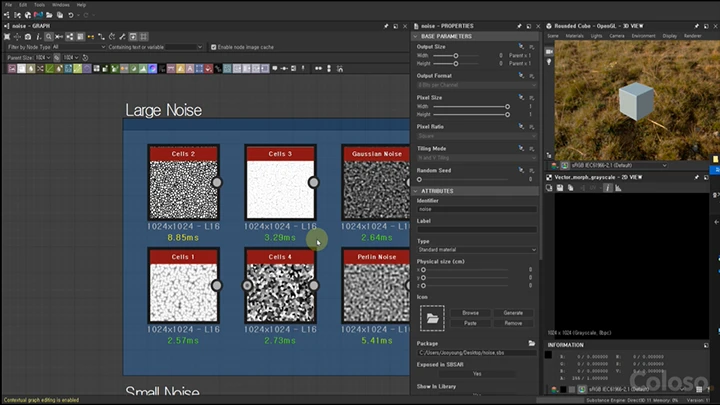This screenshot has width=720, height=405.
Task: Toggle the grayed grid display button in graph toolbar
Action: 143,37
